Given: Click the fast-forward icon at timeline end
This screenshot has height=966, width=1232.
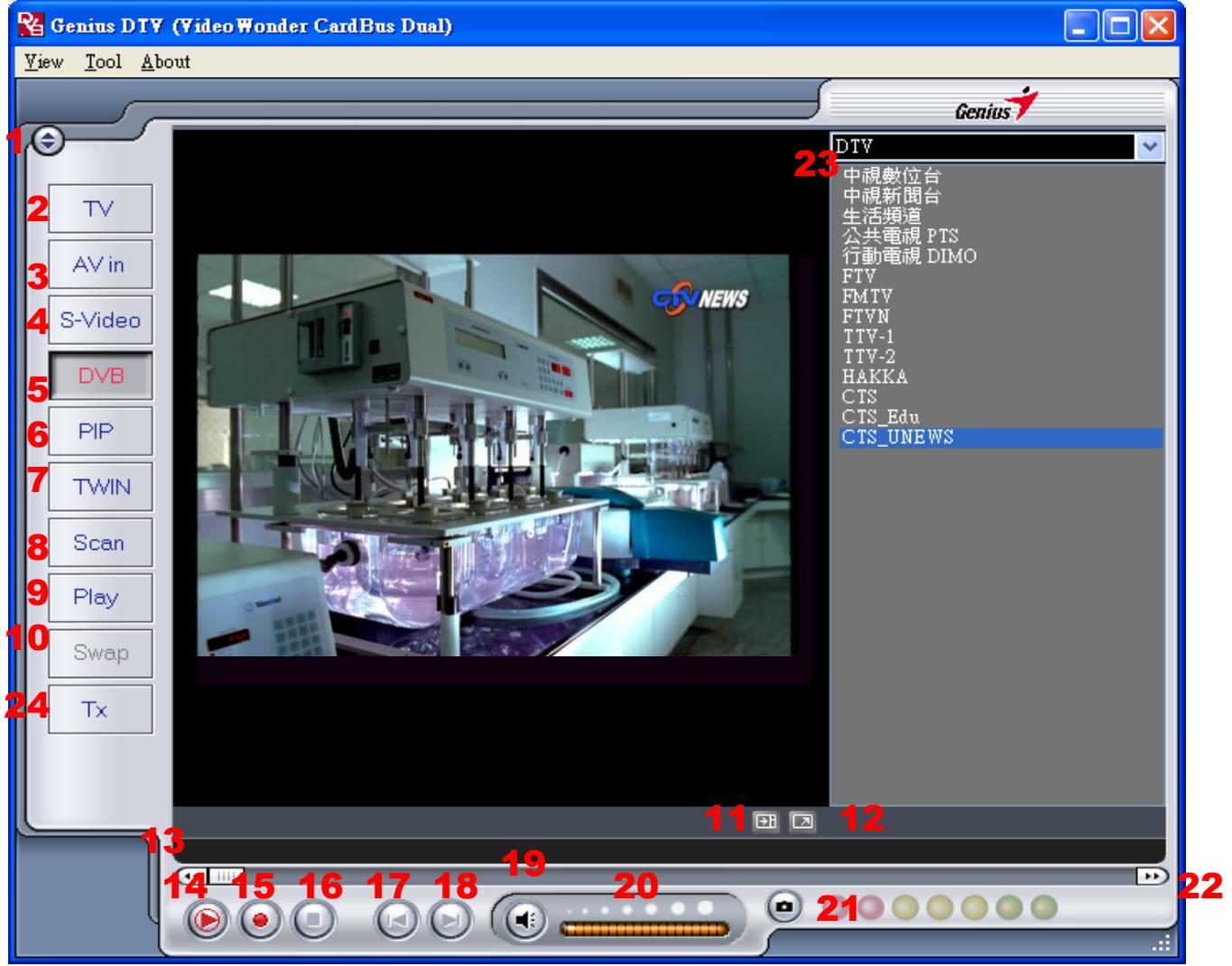Looking at the screenshot, I should 1152,876.
